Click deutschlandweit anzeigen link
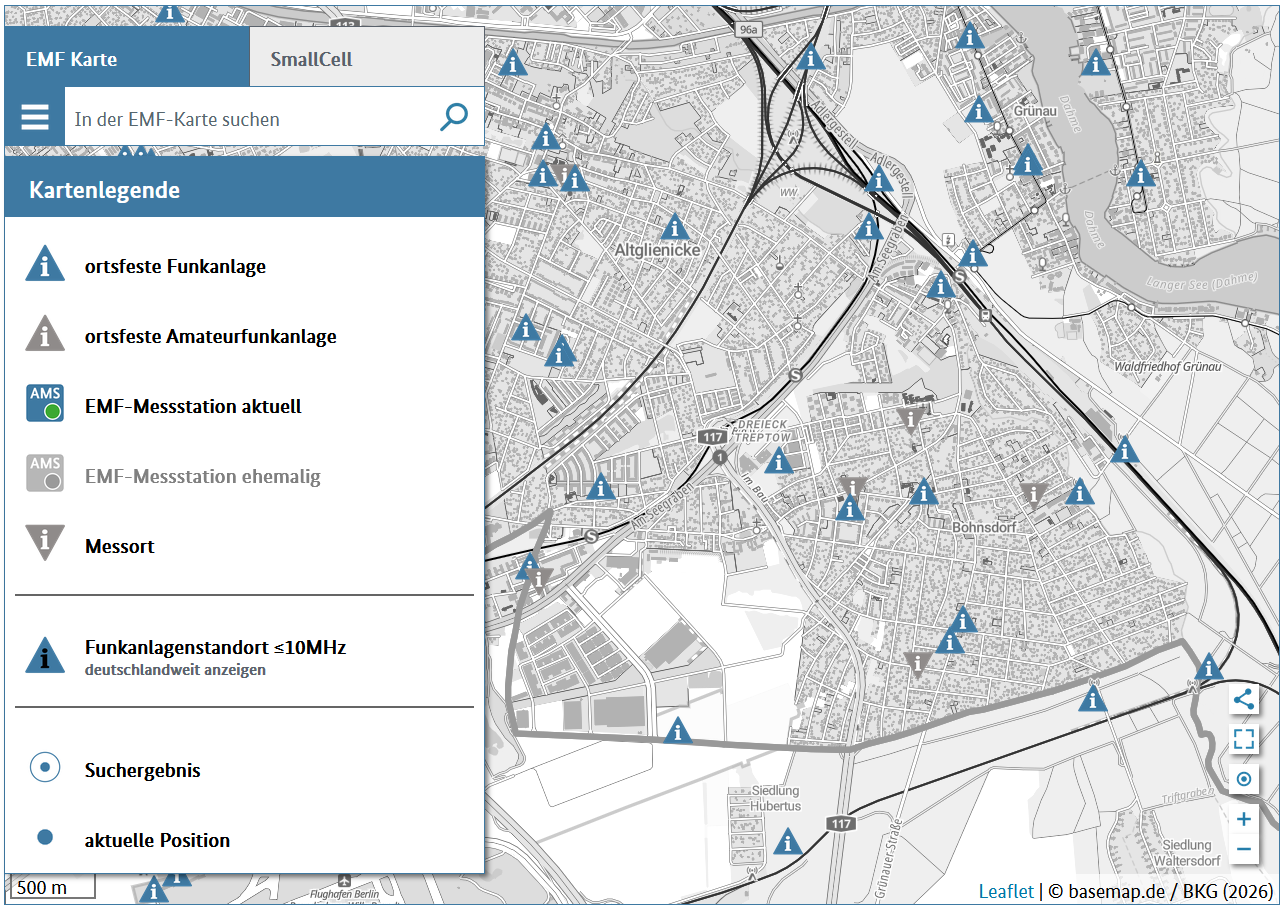The image size is (1285, 910). (x=175, y=670)
